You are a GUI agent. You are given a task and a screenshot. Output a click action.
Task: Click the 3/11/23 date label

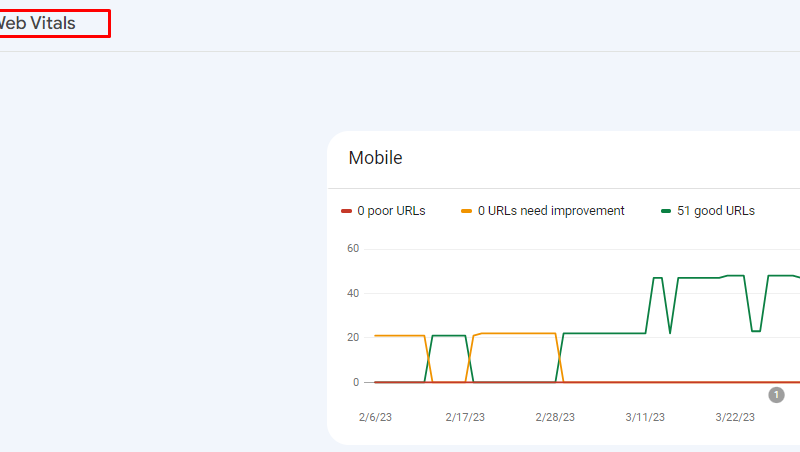pyautogui.click(x=646, y=416)
